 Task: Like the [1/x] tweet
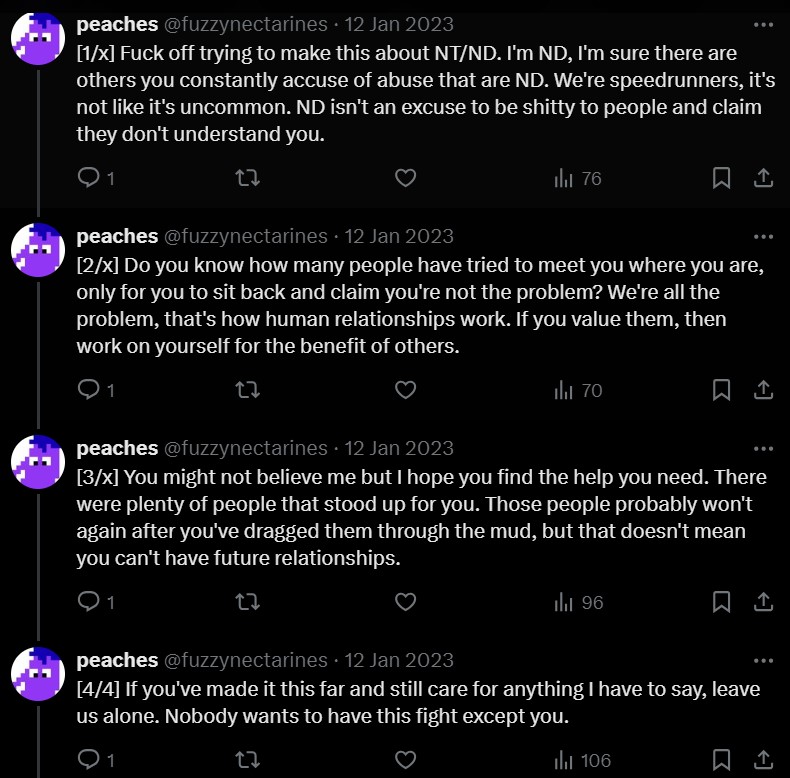(405, 178)
